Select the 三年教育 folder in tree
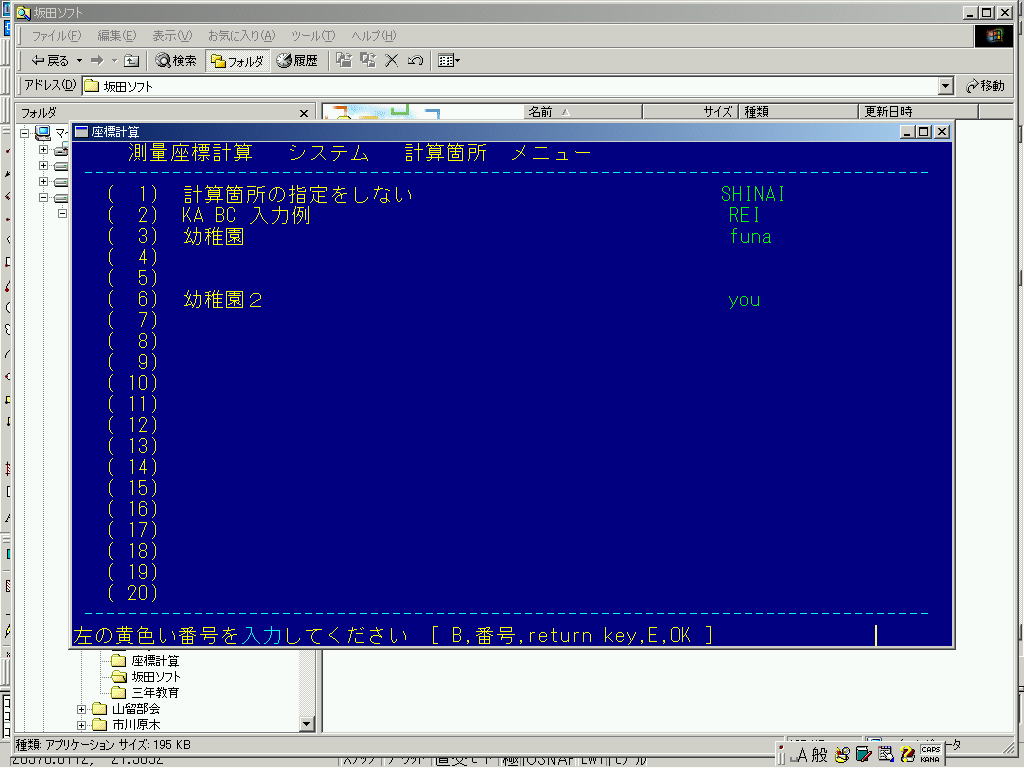This screenshot has height=768, width=1024. [146, 692]
